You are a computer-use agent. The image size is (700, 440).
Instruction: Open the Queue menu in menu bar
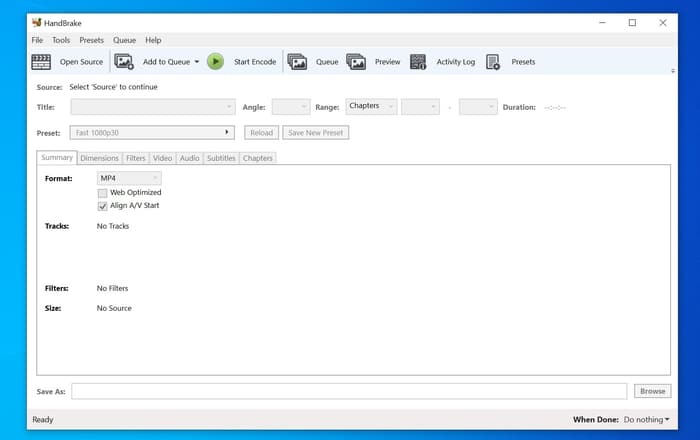(x=124, y=40)
